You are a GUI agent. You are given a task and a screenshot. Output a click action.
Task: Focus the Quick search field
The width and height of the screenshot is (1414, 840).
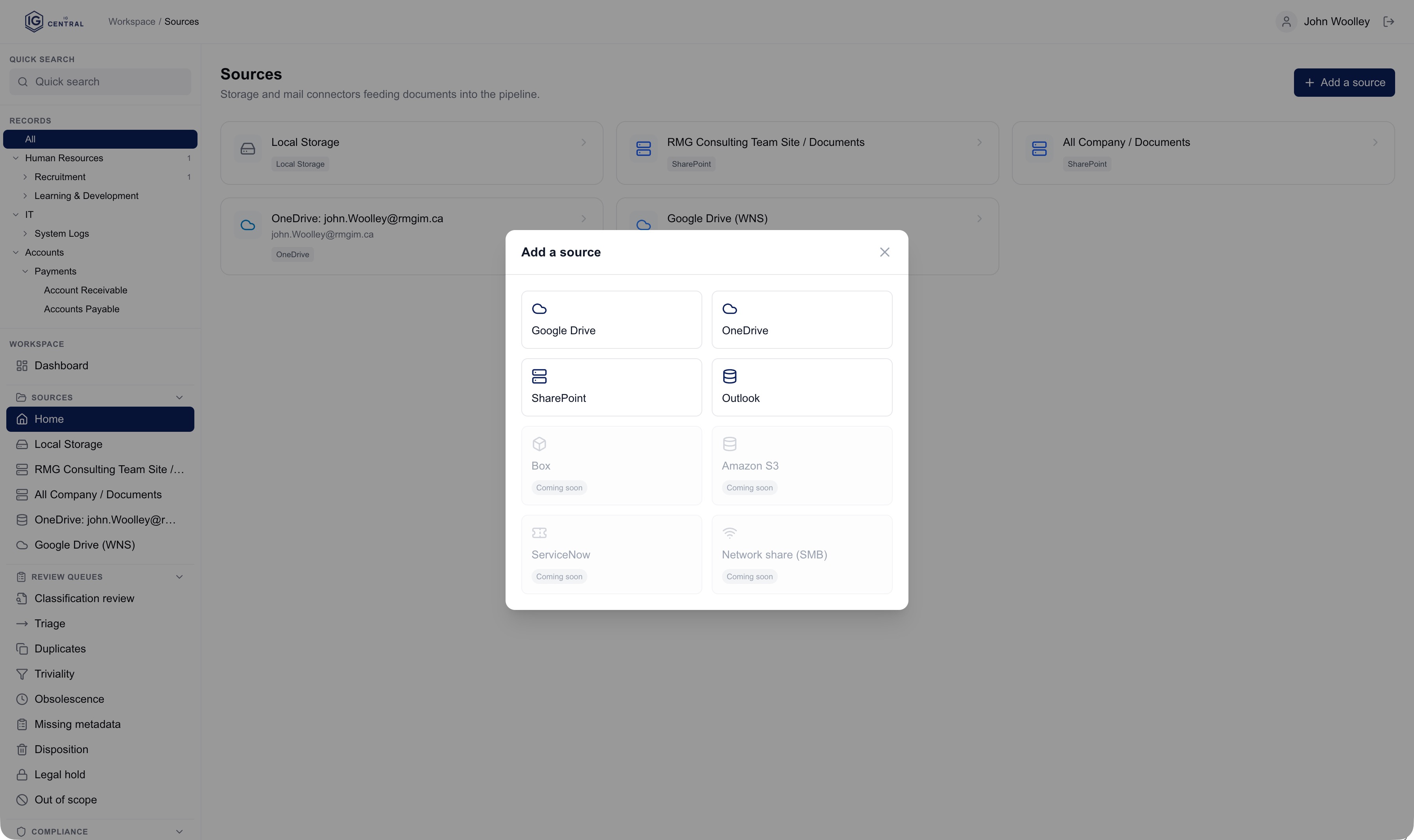click(x=100, y=82)
